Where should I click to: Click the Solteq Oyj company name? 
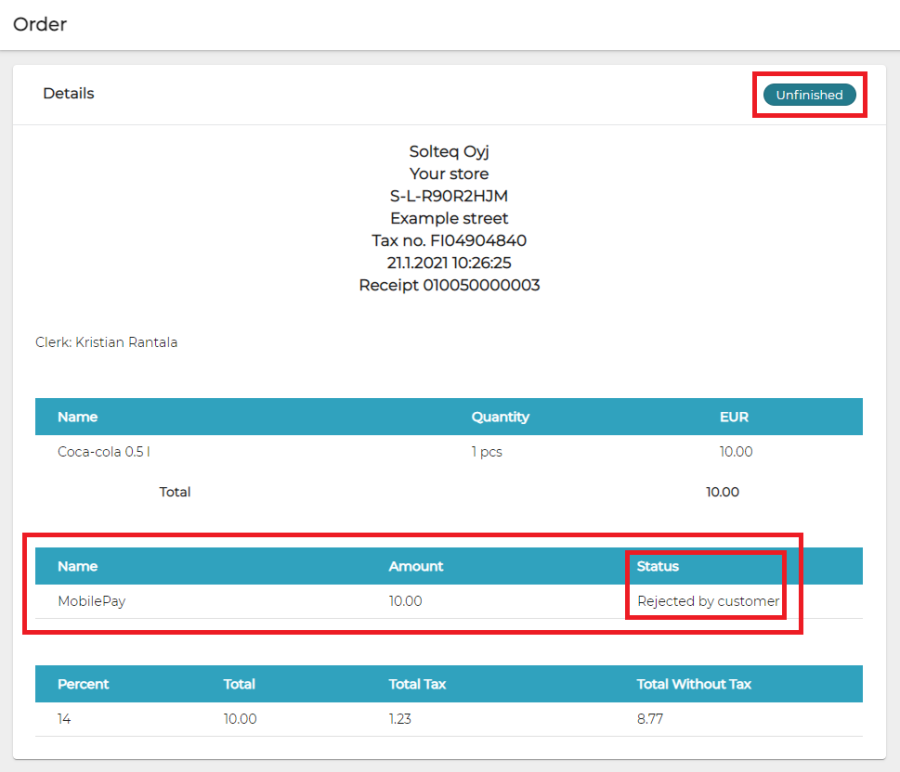(449, 152)
